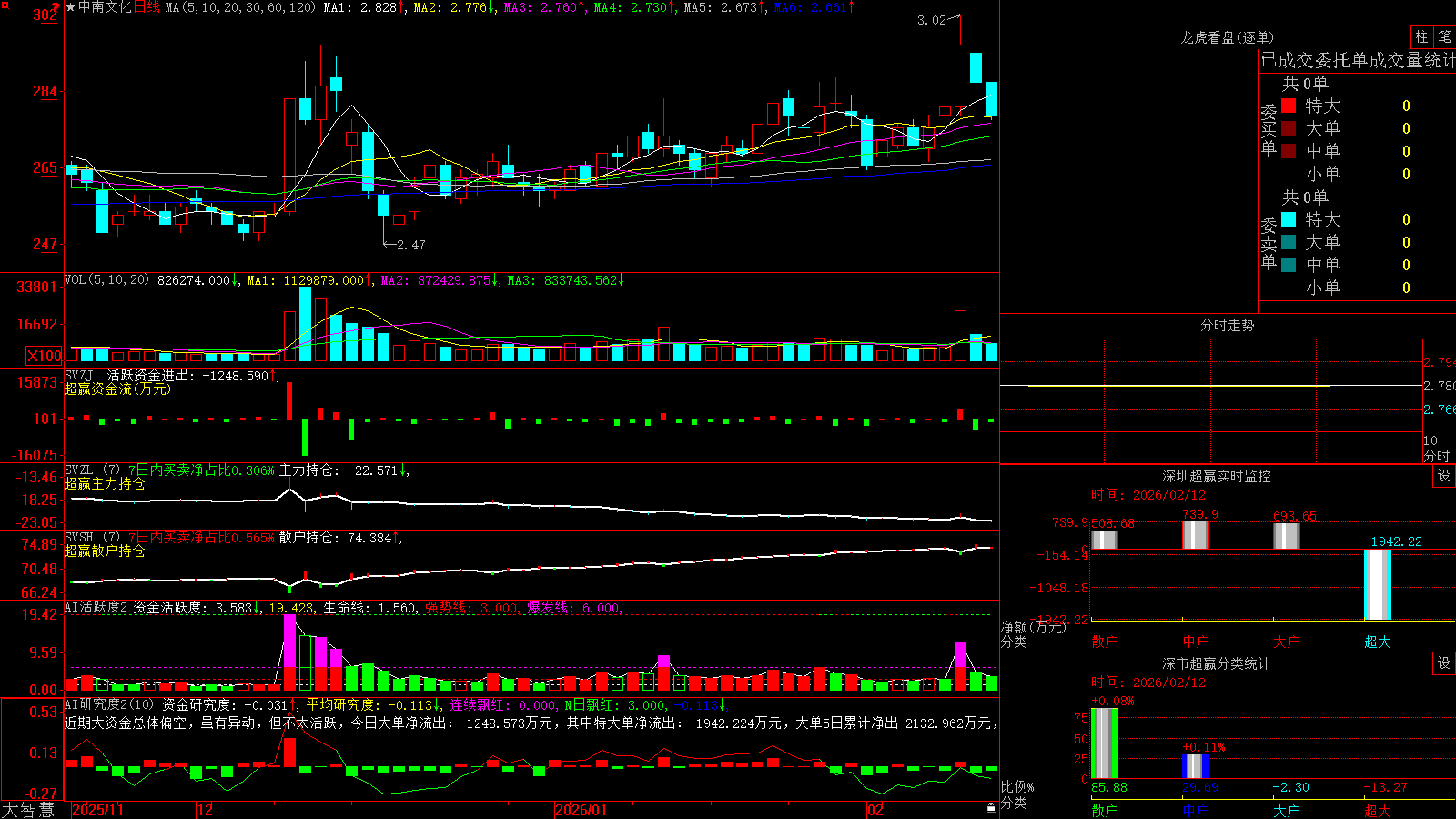Click the teal 中单 sell-order swatch

[x=1289, y=265]
